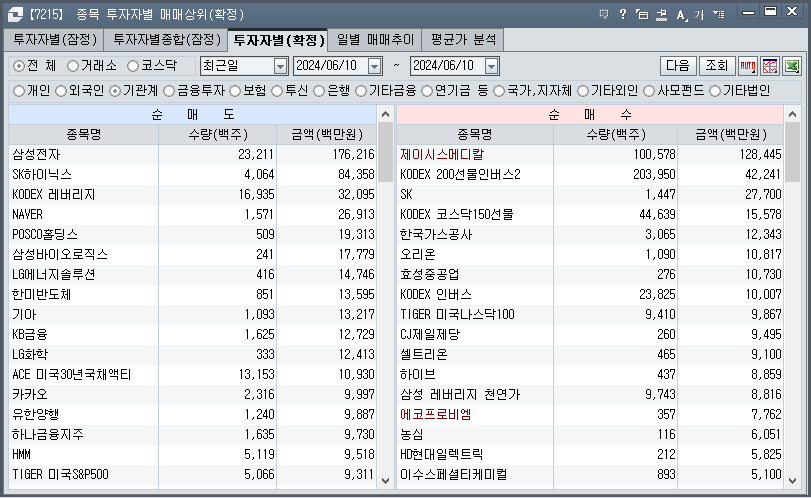Image resolution: width=811 pixels, height=498 pixels.
Task: Click the 순매도 list scroll up arrow
Action: [385, 114]
